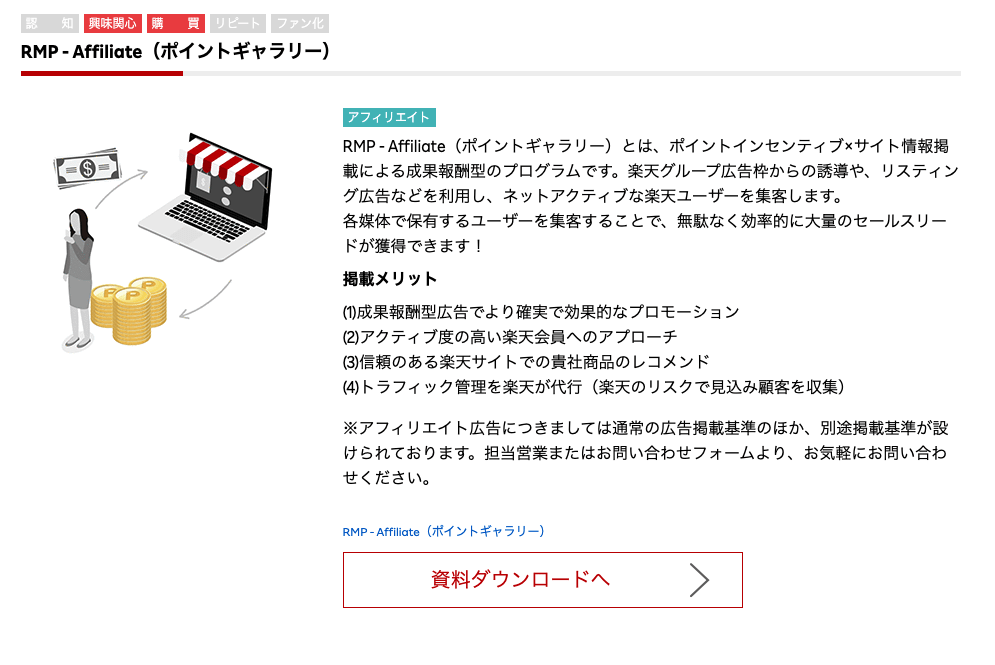995x665 pixels.
Task: Click the 資料ダウンロードへ download button
Action: 543,580
